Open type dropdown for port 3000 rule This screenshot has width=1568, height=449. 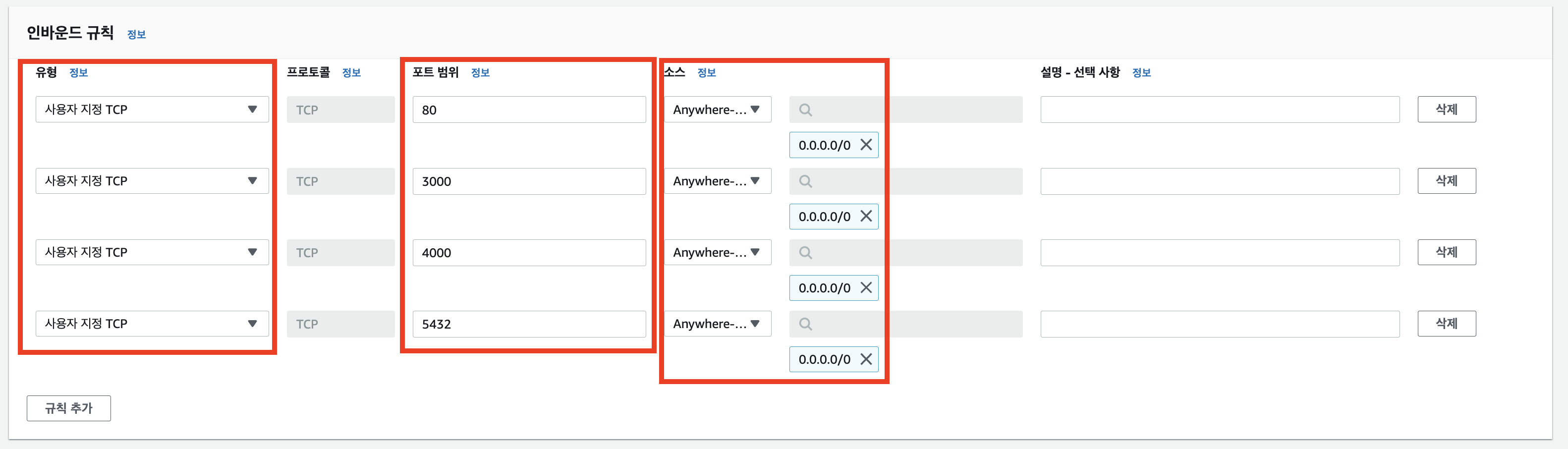point(152,181)
